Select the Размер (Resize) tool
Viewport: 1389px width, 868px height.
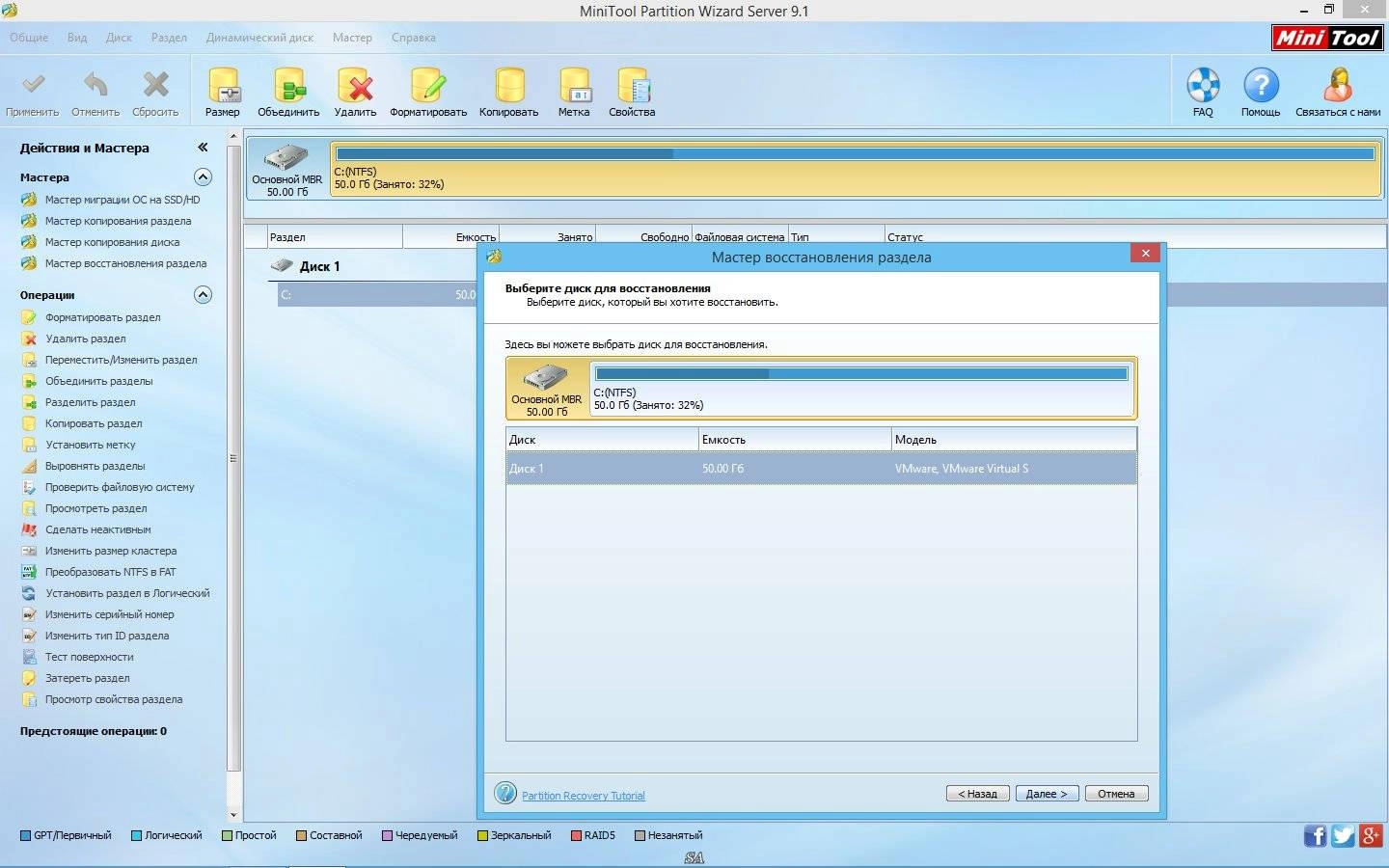pos(223,93)
